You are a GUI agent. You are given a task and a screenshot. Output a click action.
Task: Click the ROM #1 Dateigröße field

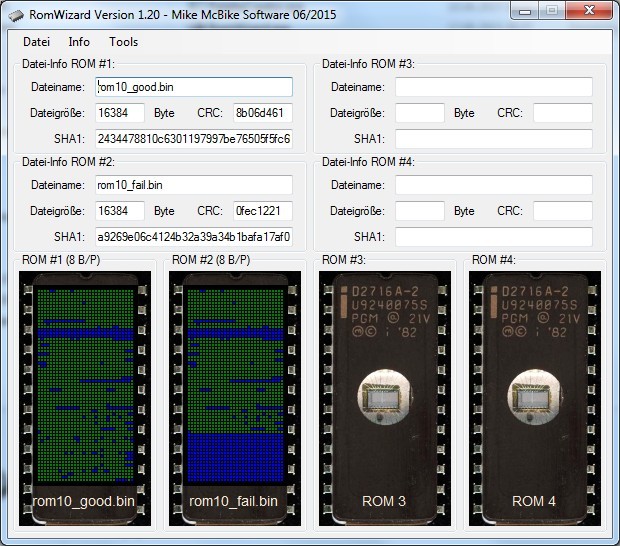click(120, 113)
